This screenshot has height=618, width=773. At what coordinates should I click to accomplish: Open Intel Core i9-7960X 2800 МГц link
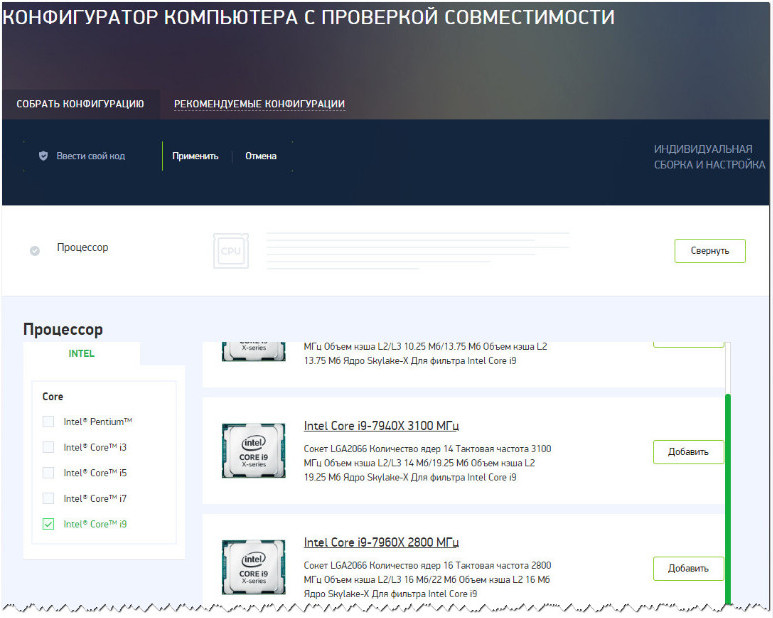tap(381, 543)
